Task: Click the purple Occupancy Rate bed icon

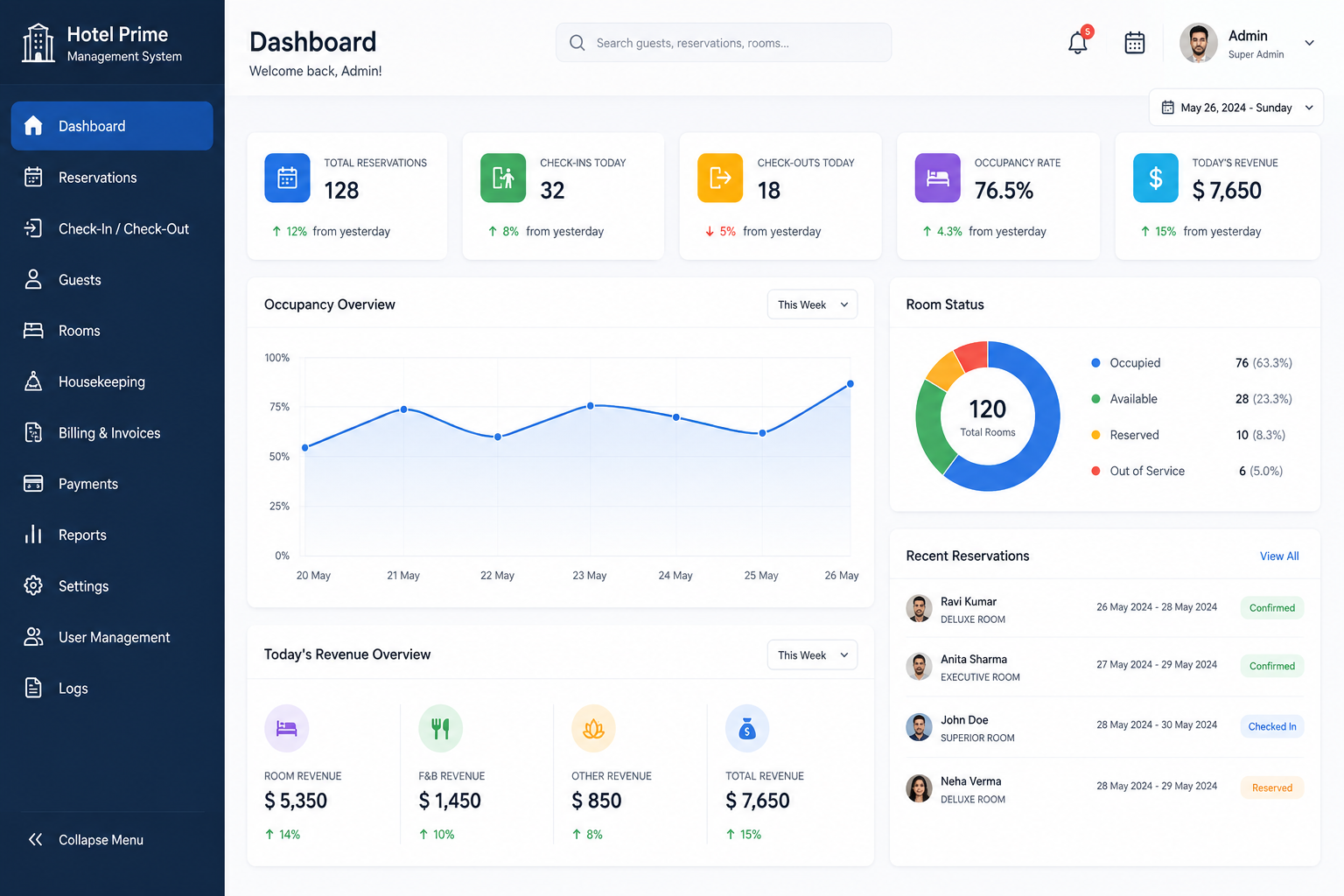Action: (937, 178)
